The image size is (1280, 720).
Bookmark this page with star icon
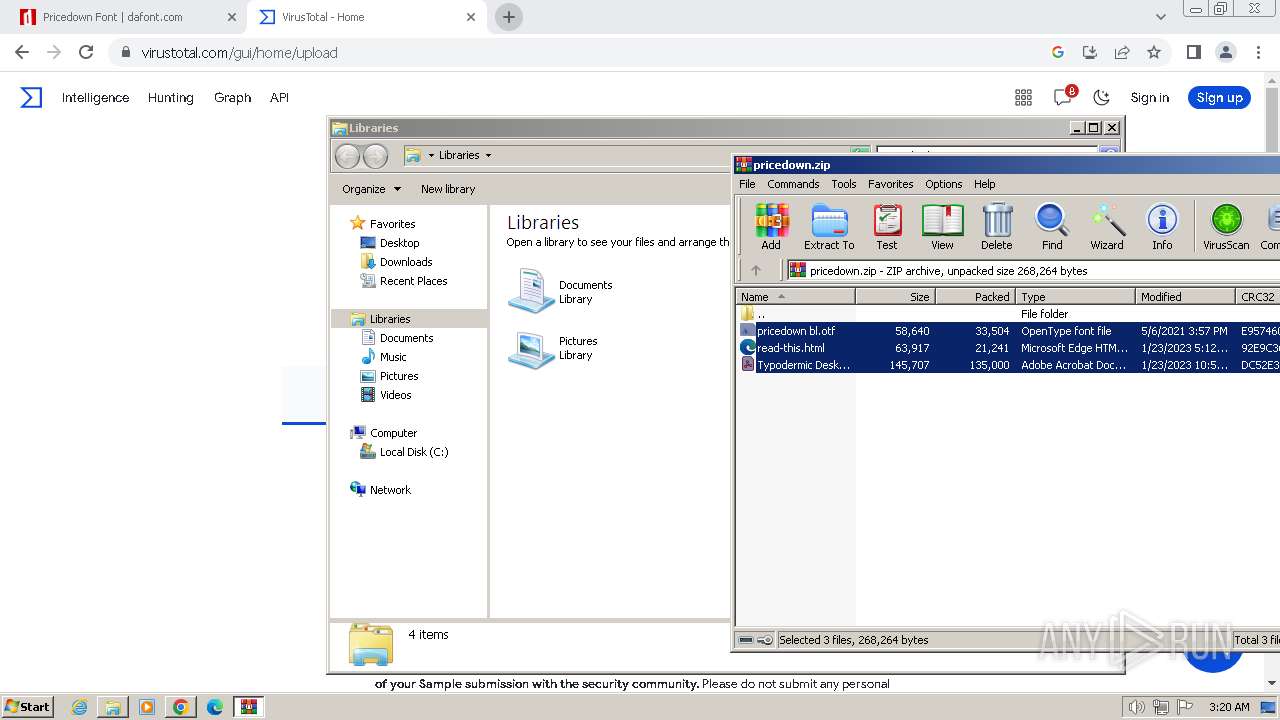pyautogui.click(x=1154, y=52)
